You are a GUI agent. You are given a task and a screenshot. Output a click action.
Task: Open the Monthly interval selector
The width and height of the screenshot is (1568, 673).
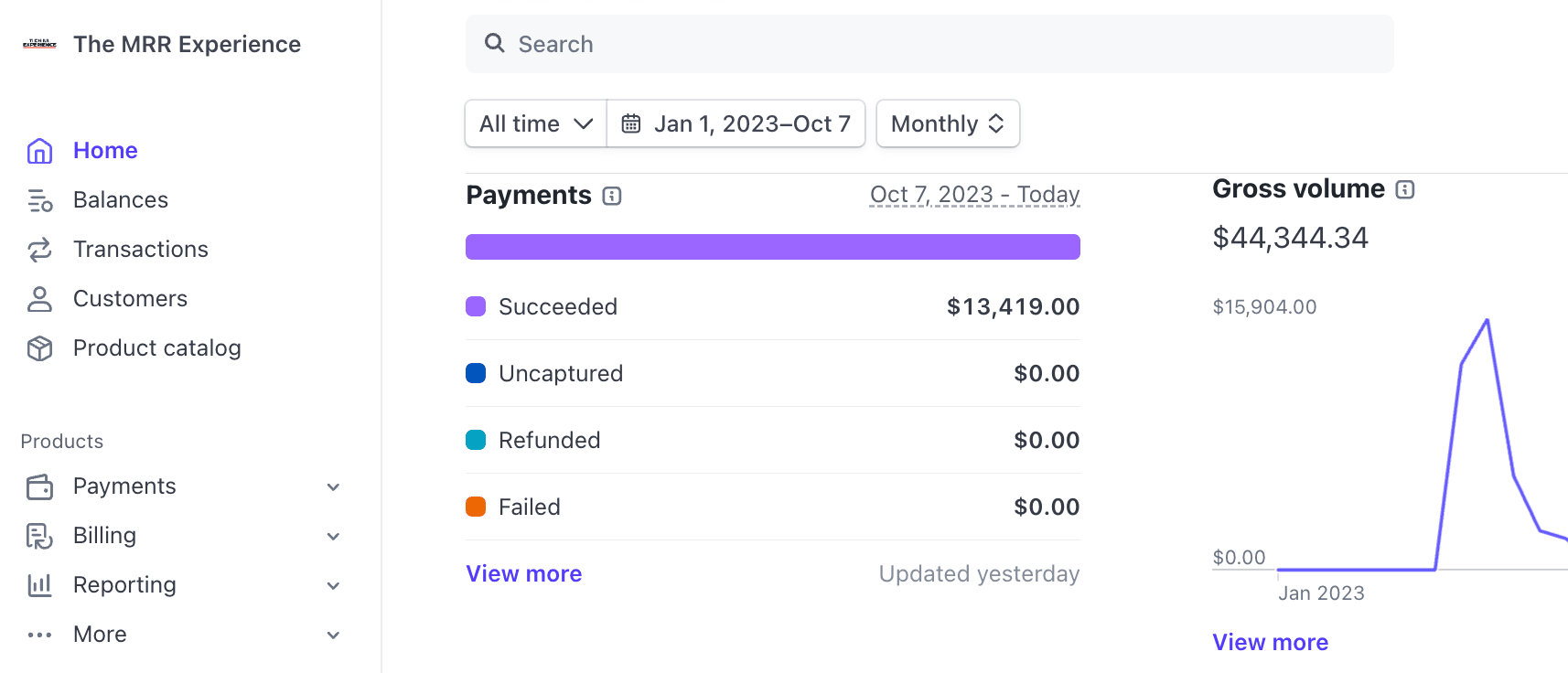(x=948, y=123)
